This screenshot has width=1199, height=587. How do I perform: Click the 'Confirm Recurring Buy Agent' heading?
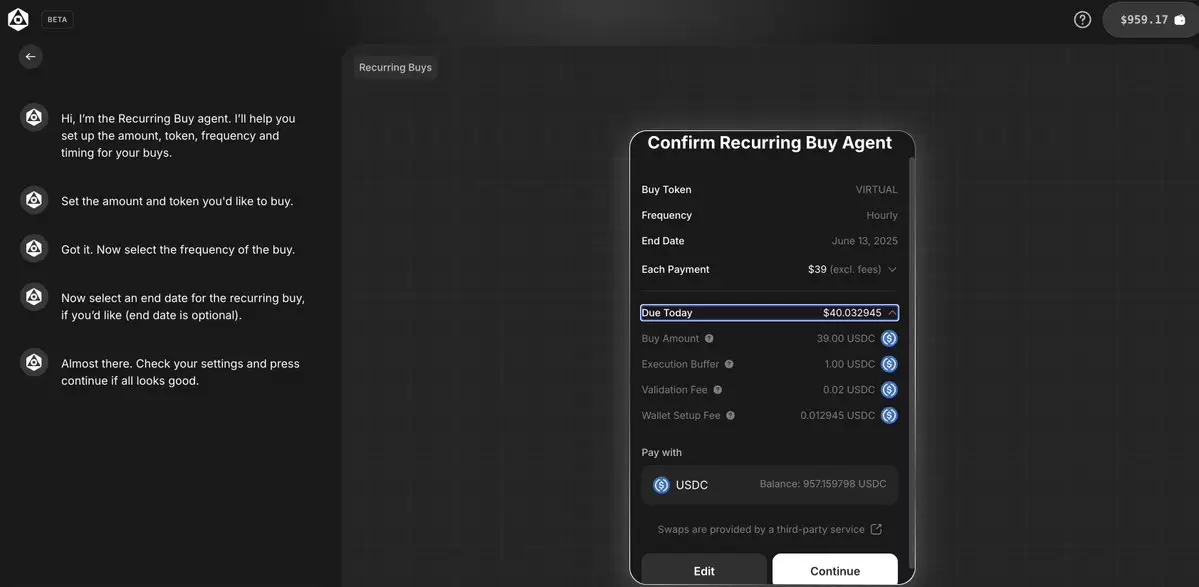pyautogui.click(x=769, y=143)
